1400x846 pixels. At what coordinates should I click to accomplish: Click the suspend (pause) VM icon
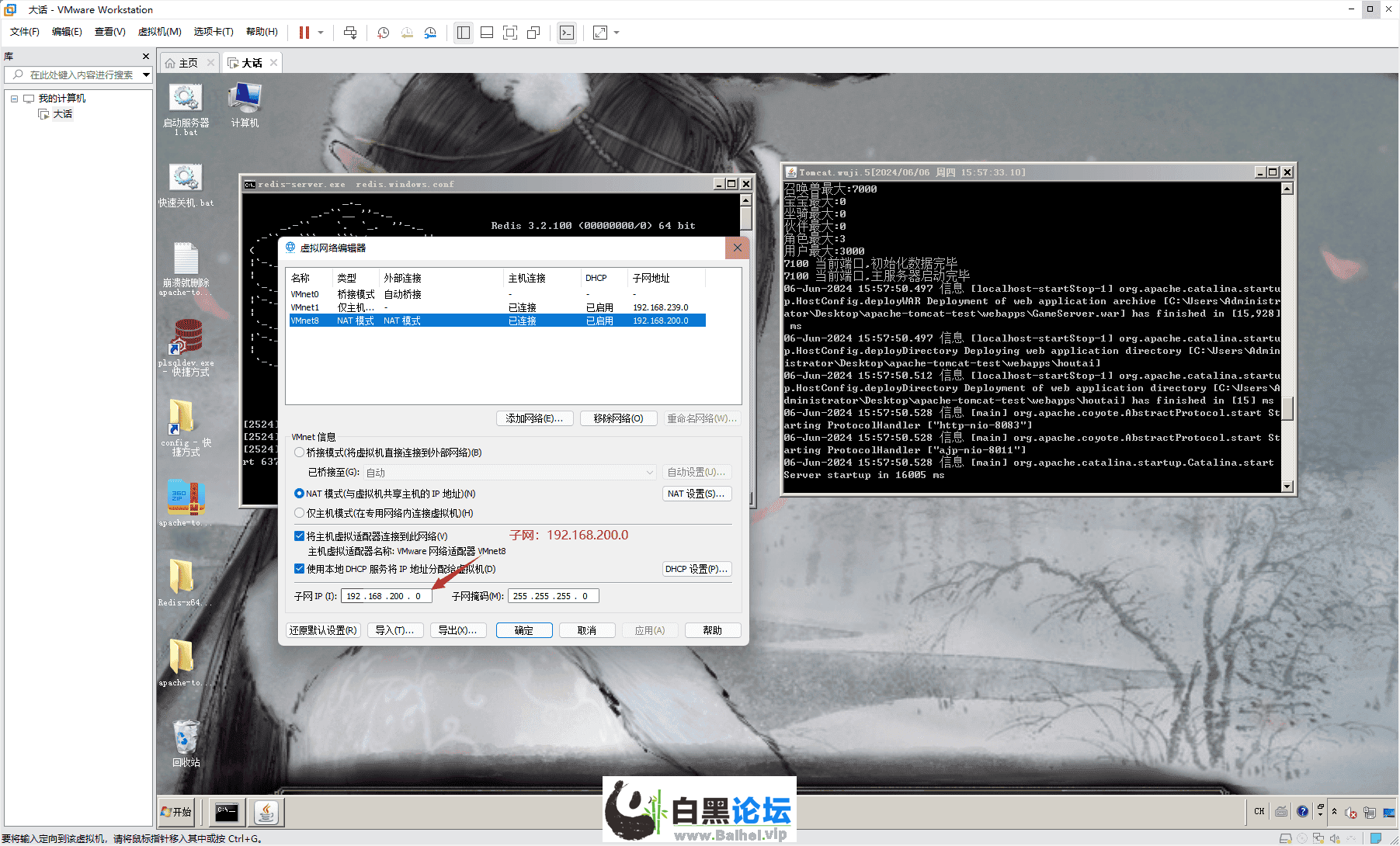[x=304, y=33]
